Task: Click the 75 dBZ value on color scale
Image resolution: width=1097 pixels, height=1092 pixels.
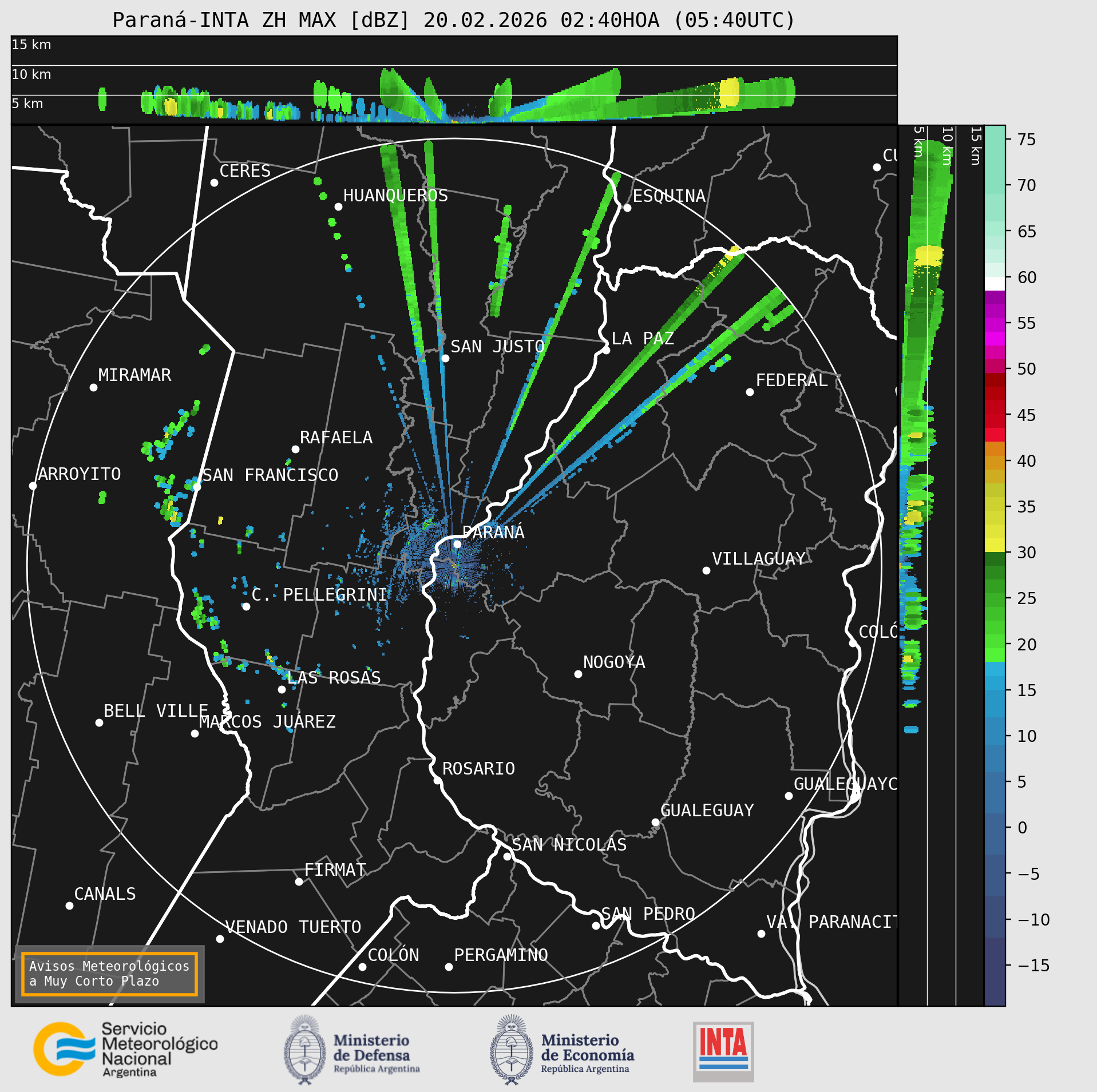Action: [x=1027, y=139]
